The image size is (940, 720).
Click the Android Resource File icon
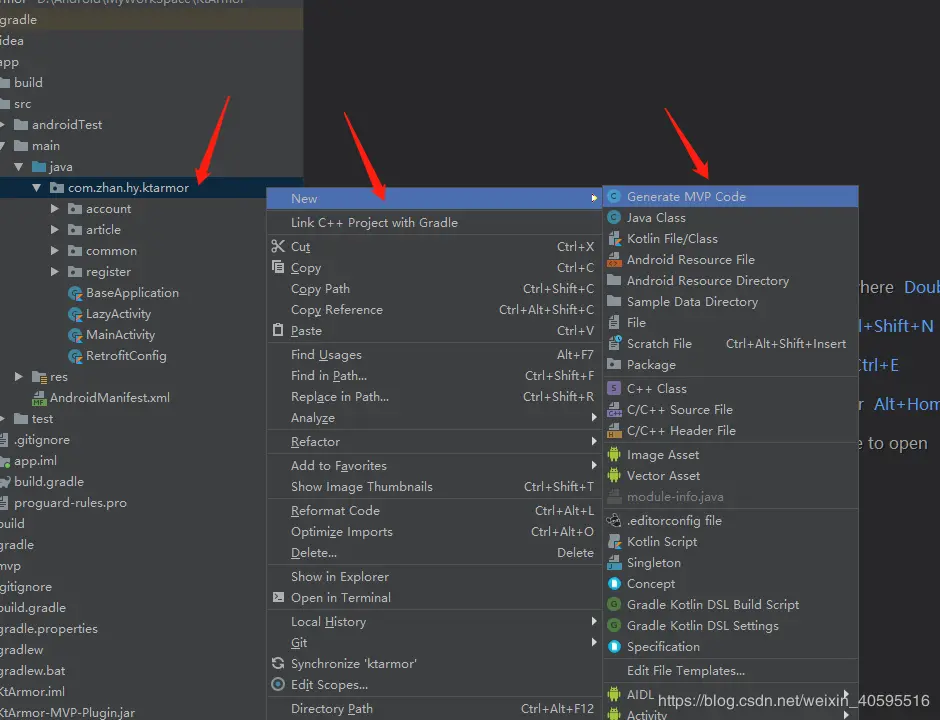[614, 260]
